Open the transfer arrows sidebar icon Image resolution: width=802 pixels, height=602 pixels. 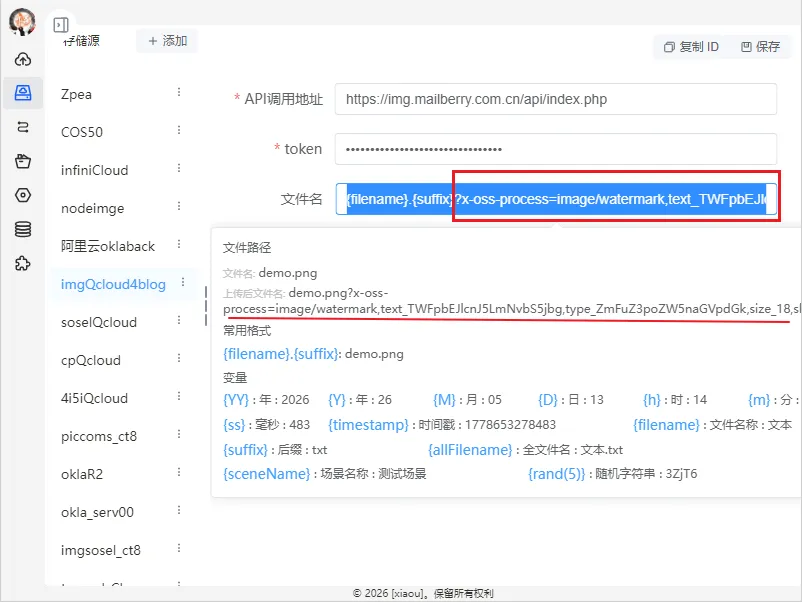(x=23, y=127)
